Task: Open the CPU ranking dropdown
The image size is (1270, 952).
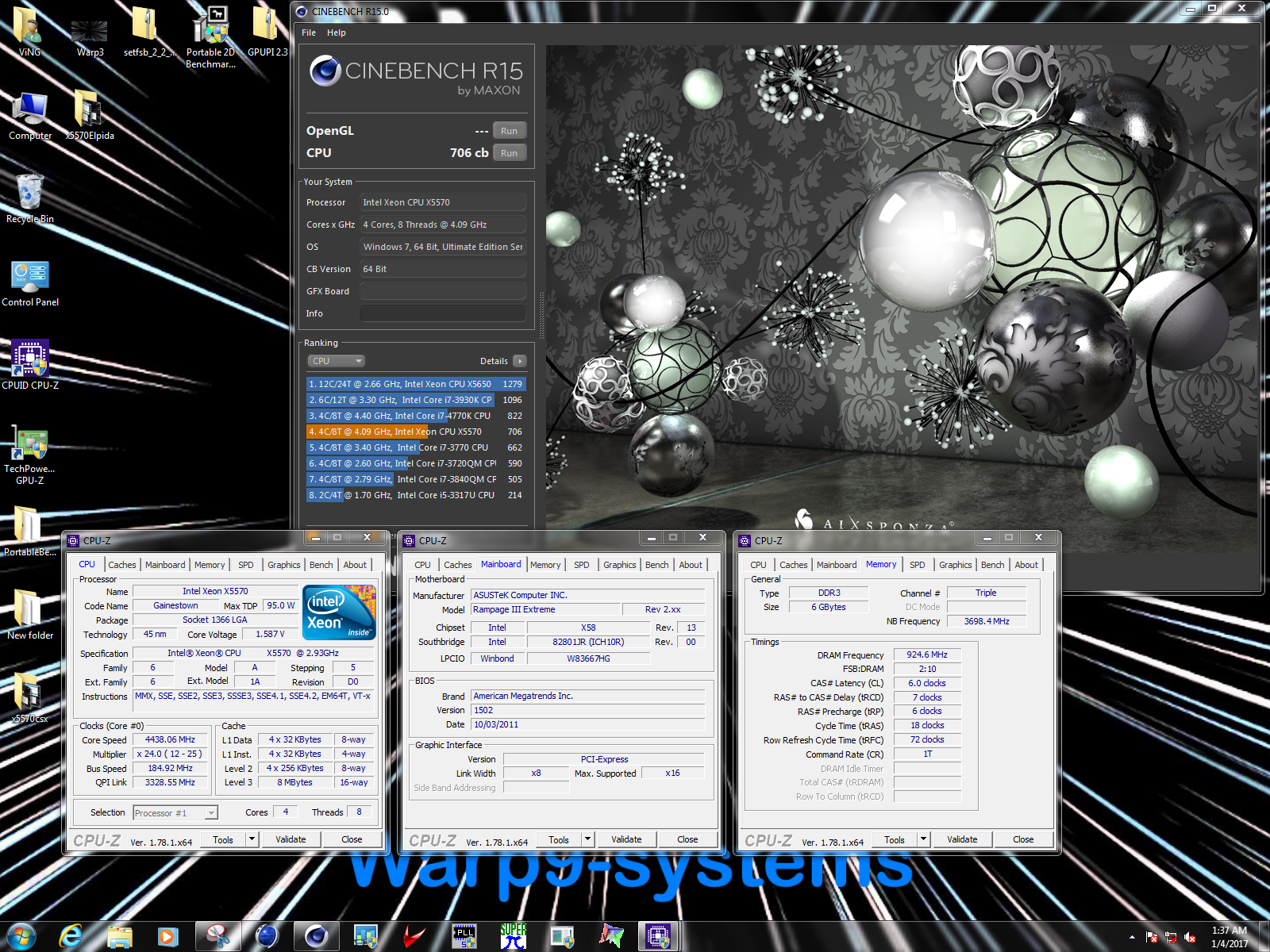Action: click(x=337, y=361)
